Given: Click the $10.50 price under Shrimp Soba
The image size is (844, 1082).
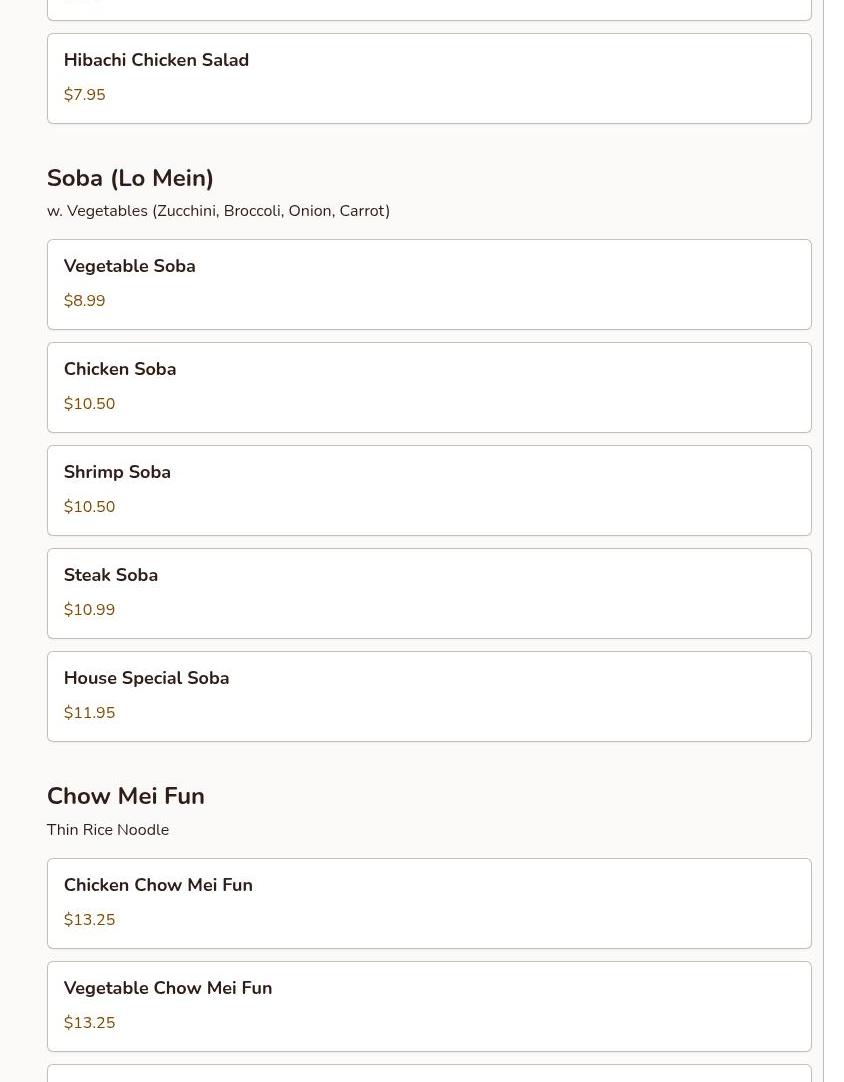Looking at the screenshot, I should pyautogui.click(x=89, y=507).
